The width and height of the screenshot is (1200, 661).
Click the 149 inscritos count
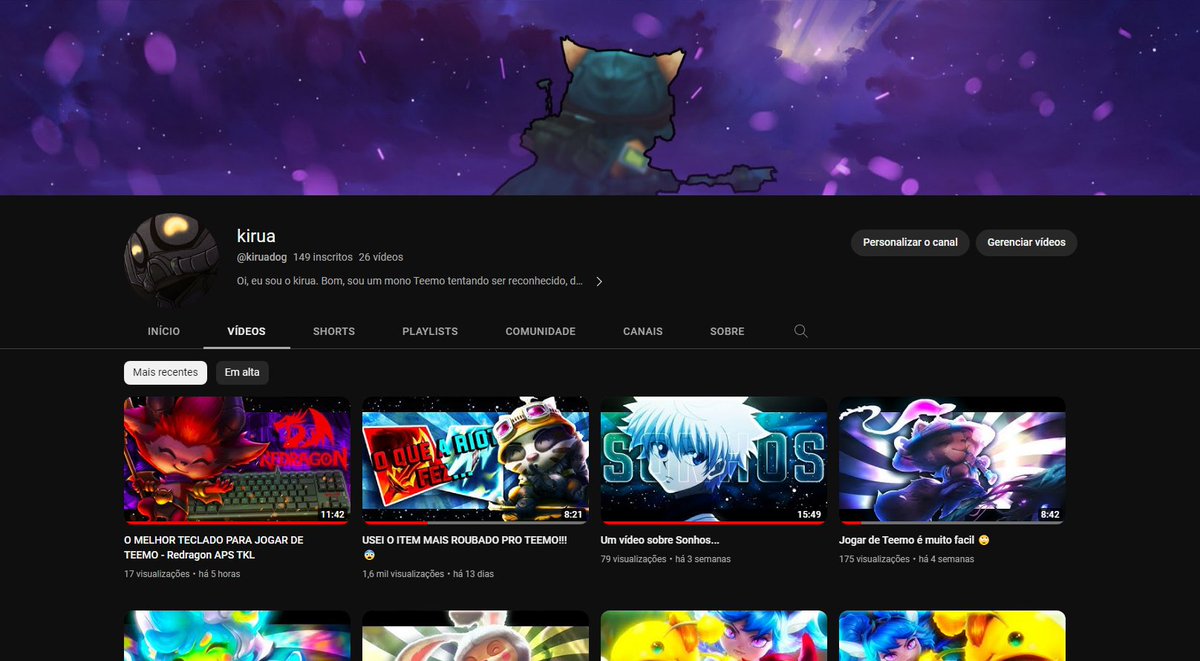point(322,257)
